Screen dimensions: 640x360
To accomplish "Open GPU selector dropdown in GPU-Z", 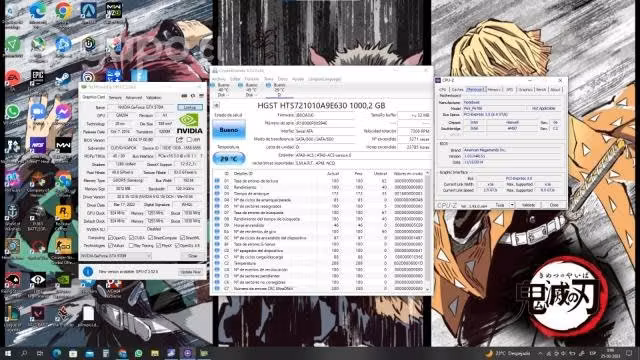I will [116, 256].
